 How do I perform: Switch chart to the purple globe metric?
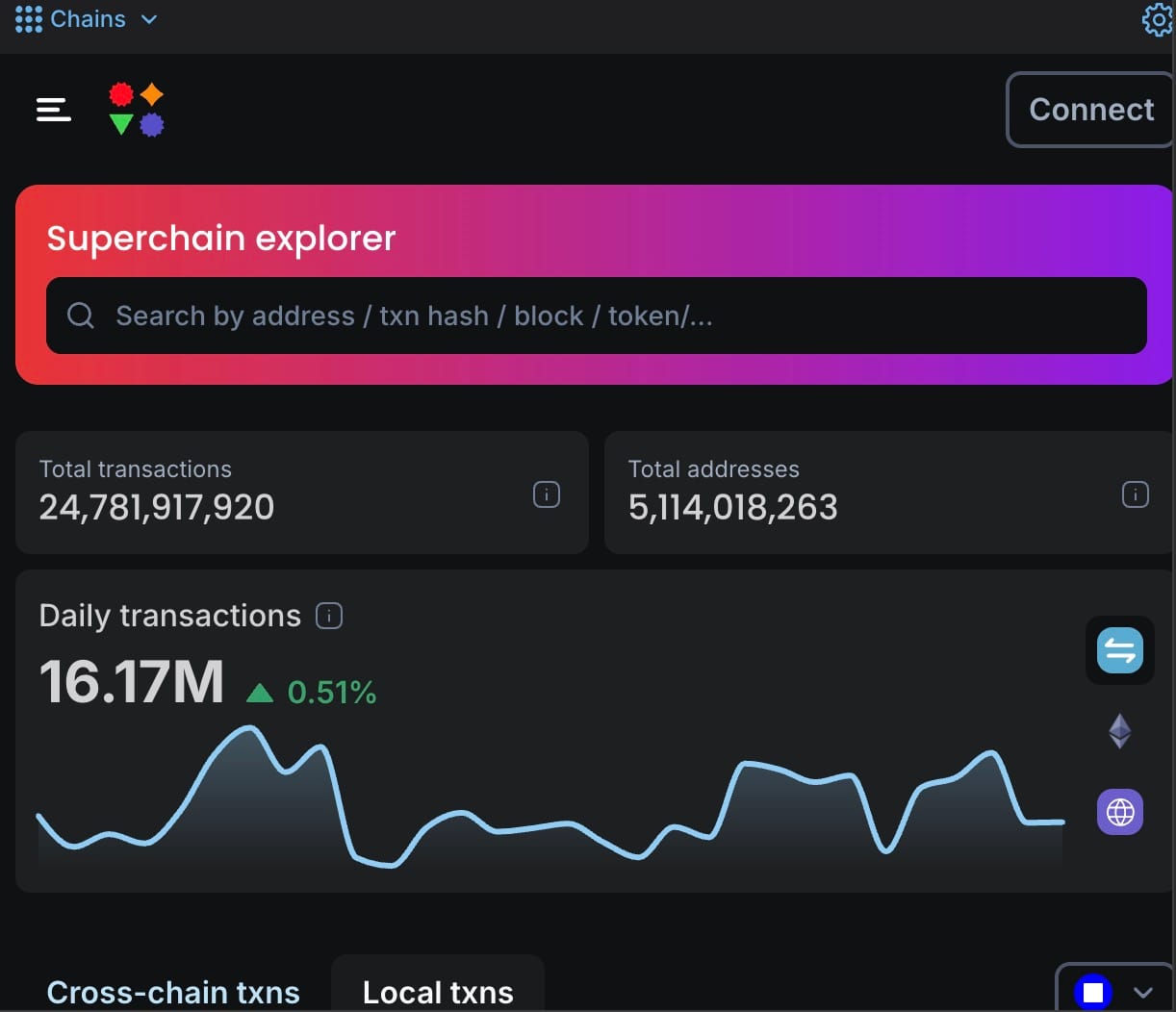(1120, 812)
